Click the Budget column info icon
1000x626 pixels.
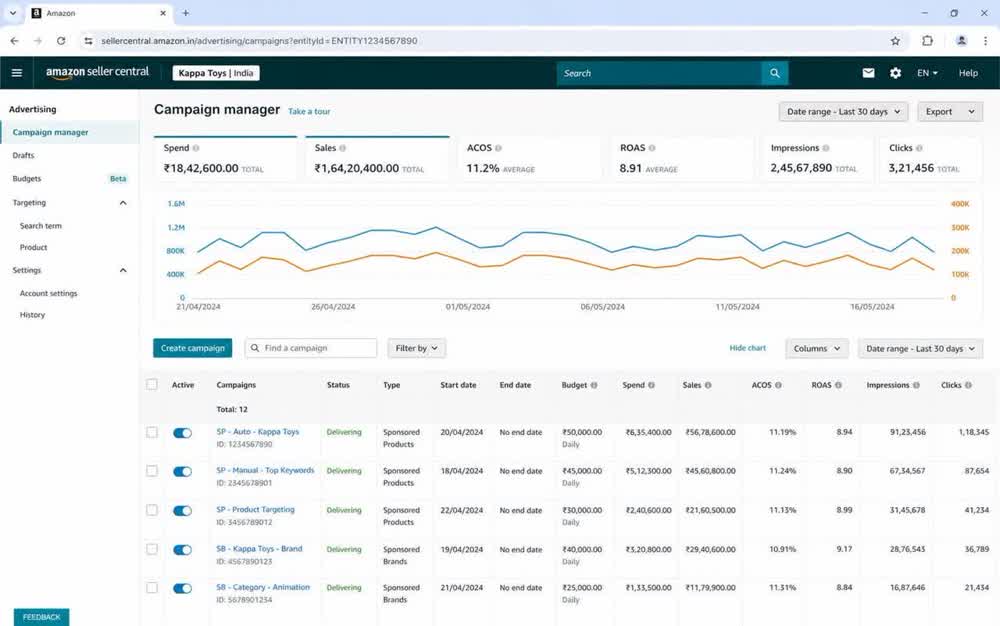pyautogui.click(x=594, y=385)
